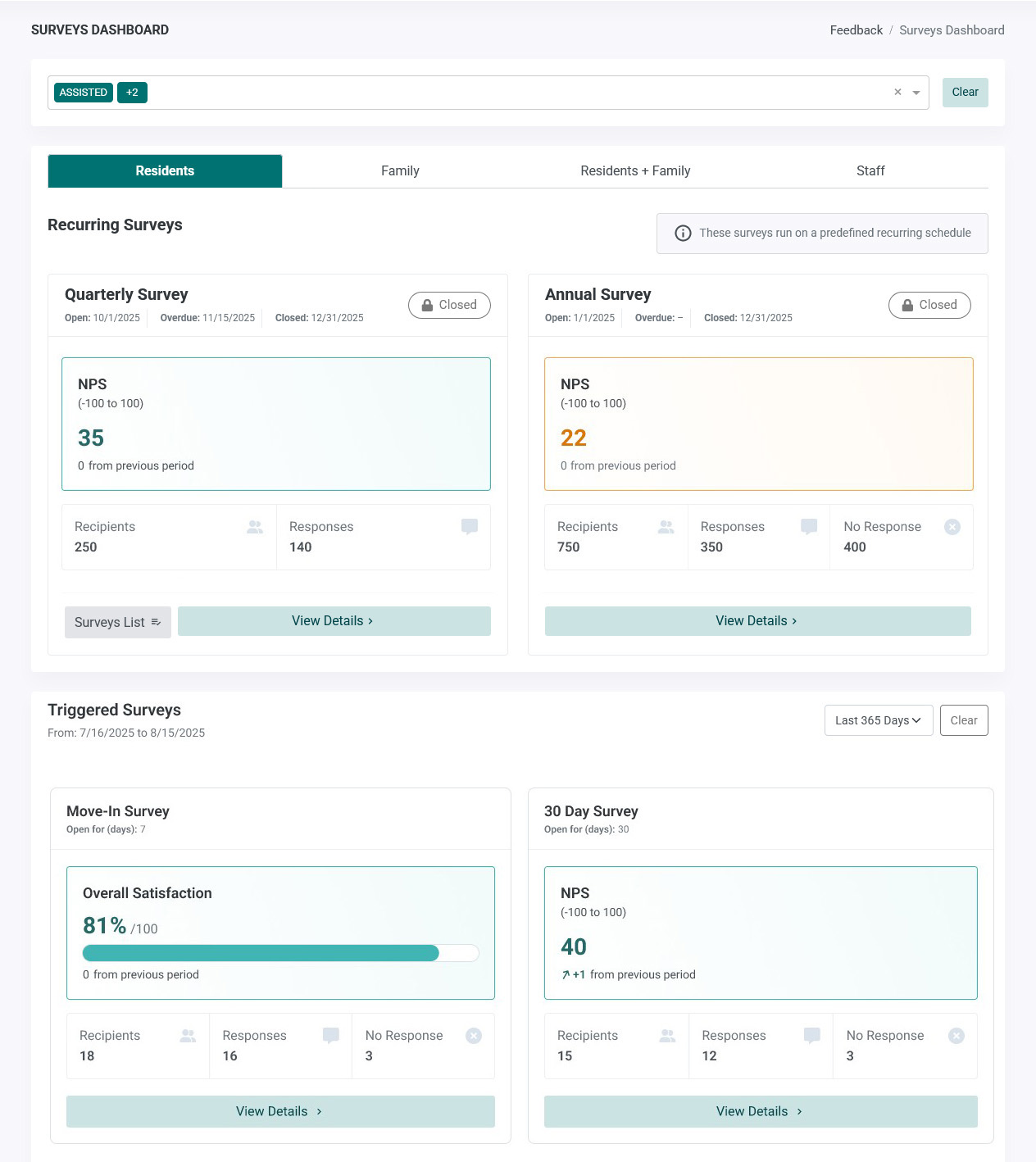
Task: Click the Overall Satisfaction progress bar
Action: [280, 953]
